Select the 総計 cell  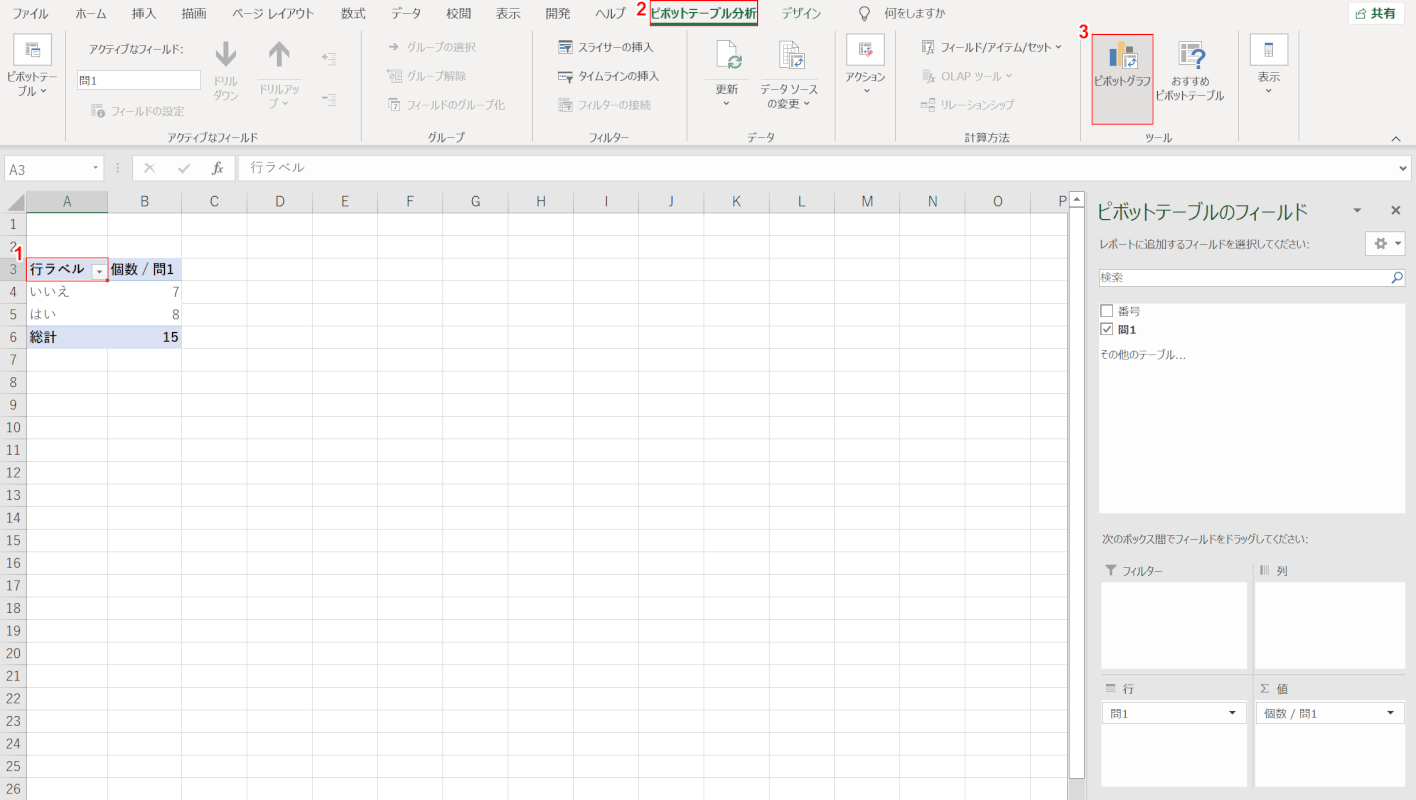coord(67,337)
